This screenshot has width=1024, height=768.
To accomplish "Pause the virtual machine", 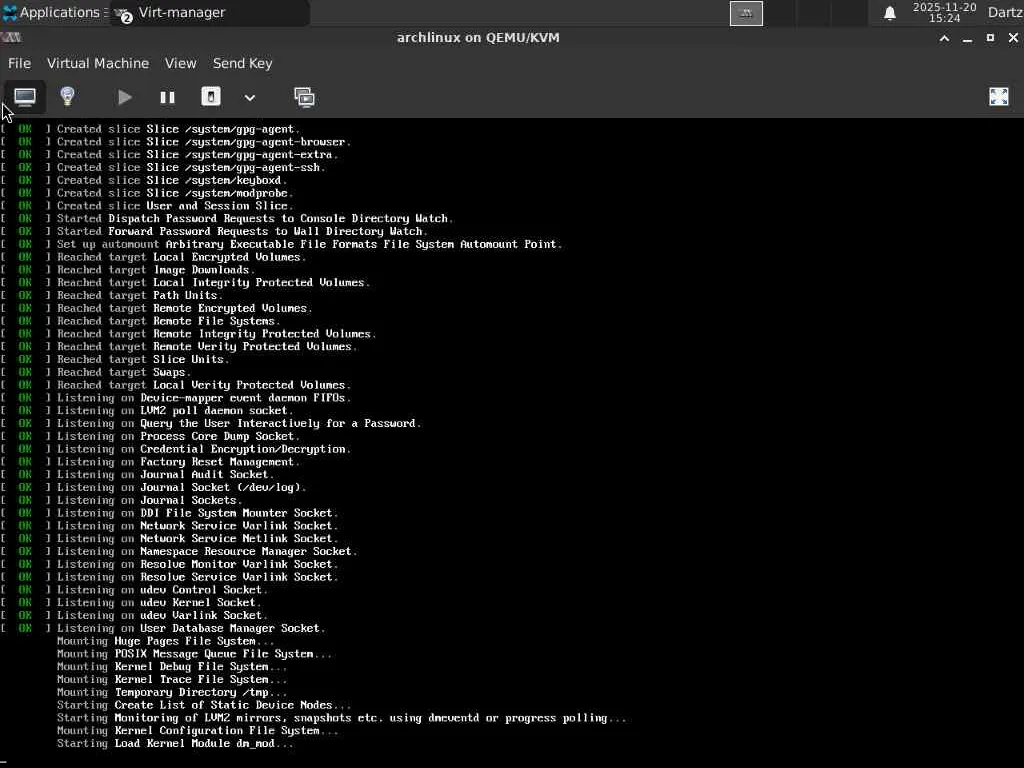I will pos(167,97).
